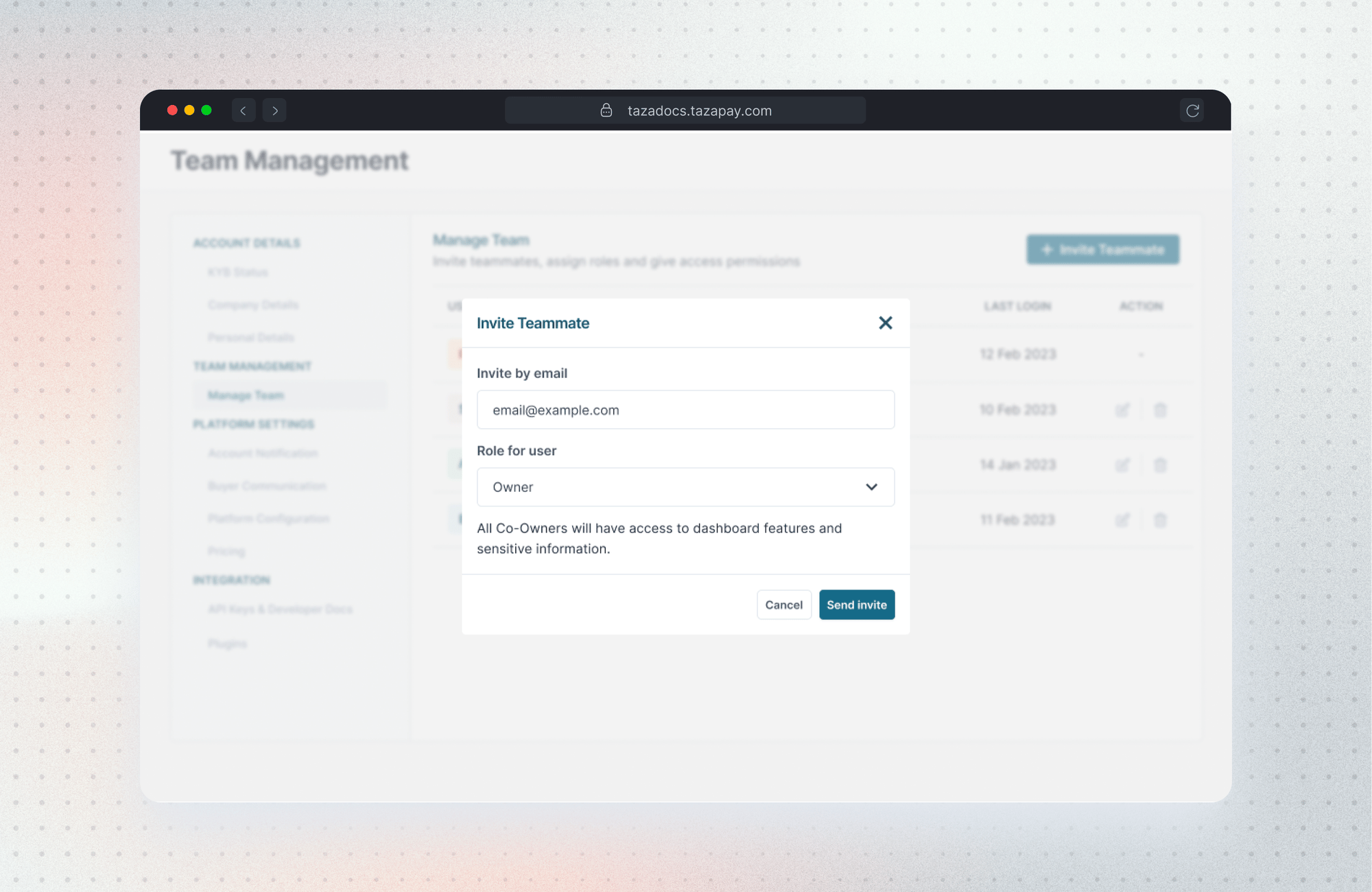Viewport: 1372px width, 892px height.
Task: Open Pricing in sidebar
Action: [x=226, y=551]
